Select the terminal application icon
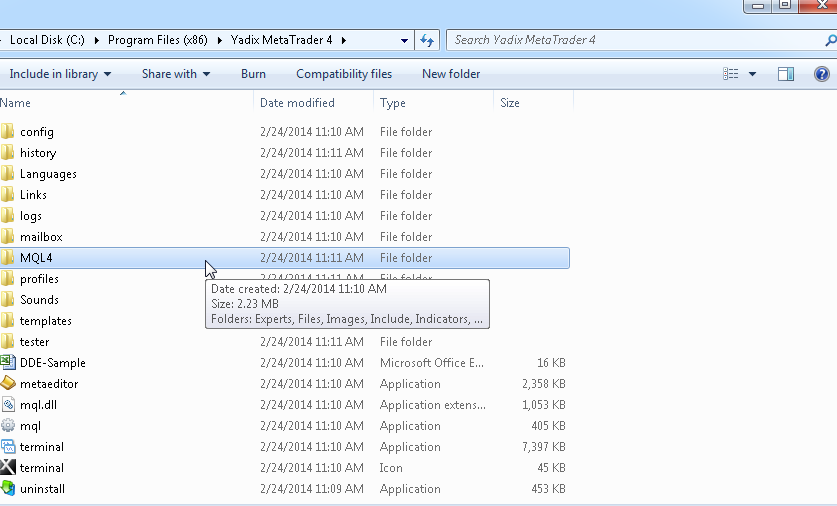Viewport: 837px width, 506px height. pos(7,446)
